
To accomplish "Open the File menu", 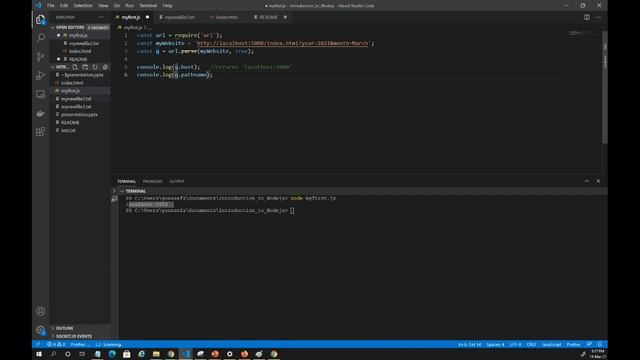I will point(51,6).
